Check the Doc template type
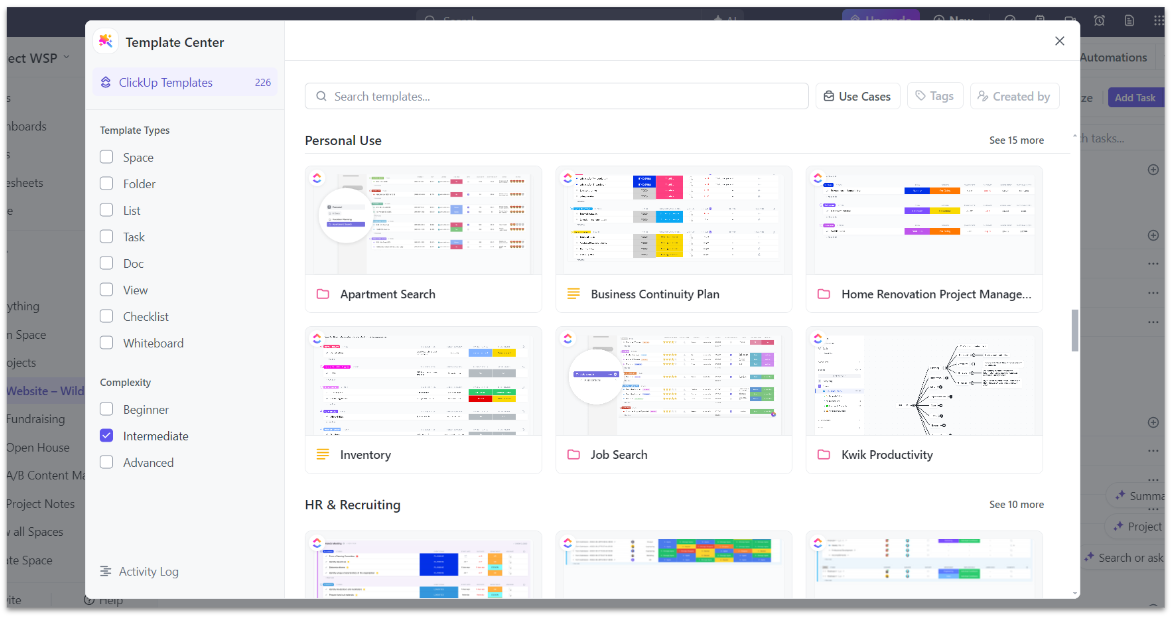Viewport: 1176px width, 619px height. tap(106, 263)
